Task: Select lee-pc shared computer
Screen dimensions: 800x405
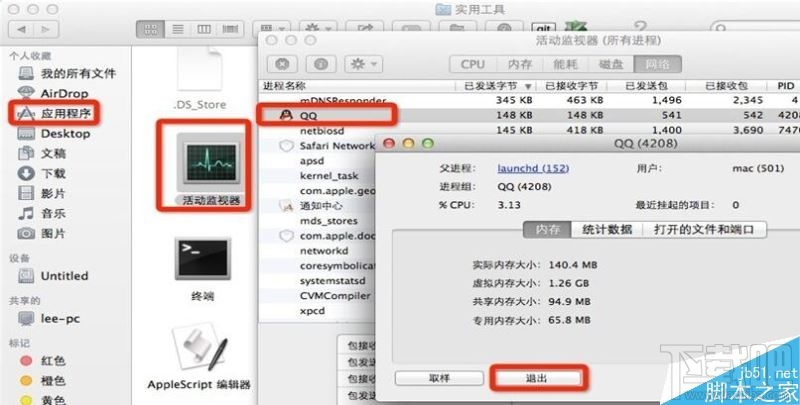Action: point(49,319)
